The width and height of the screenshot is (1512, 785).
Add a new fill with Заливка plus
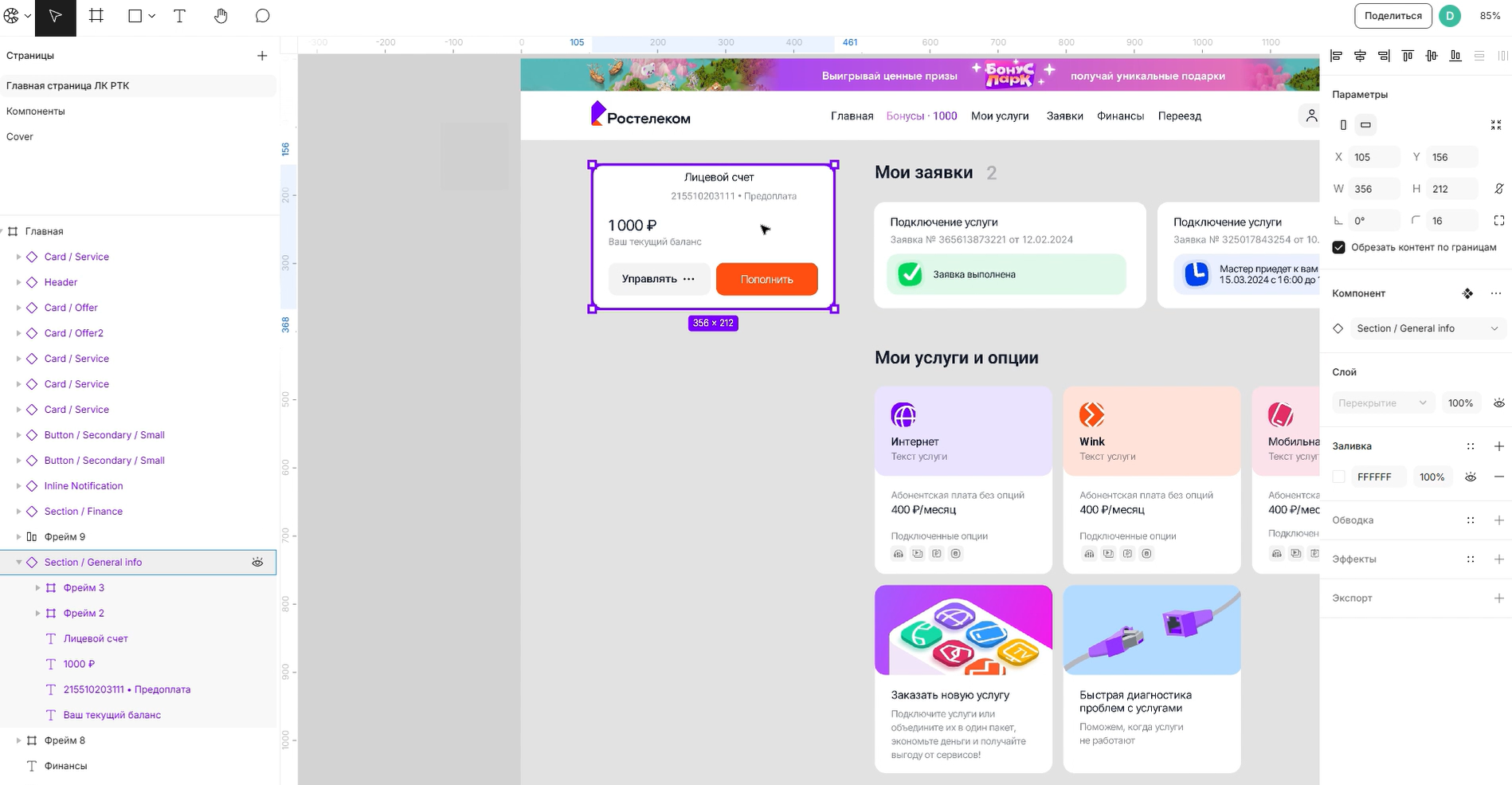(1498, 446)
